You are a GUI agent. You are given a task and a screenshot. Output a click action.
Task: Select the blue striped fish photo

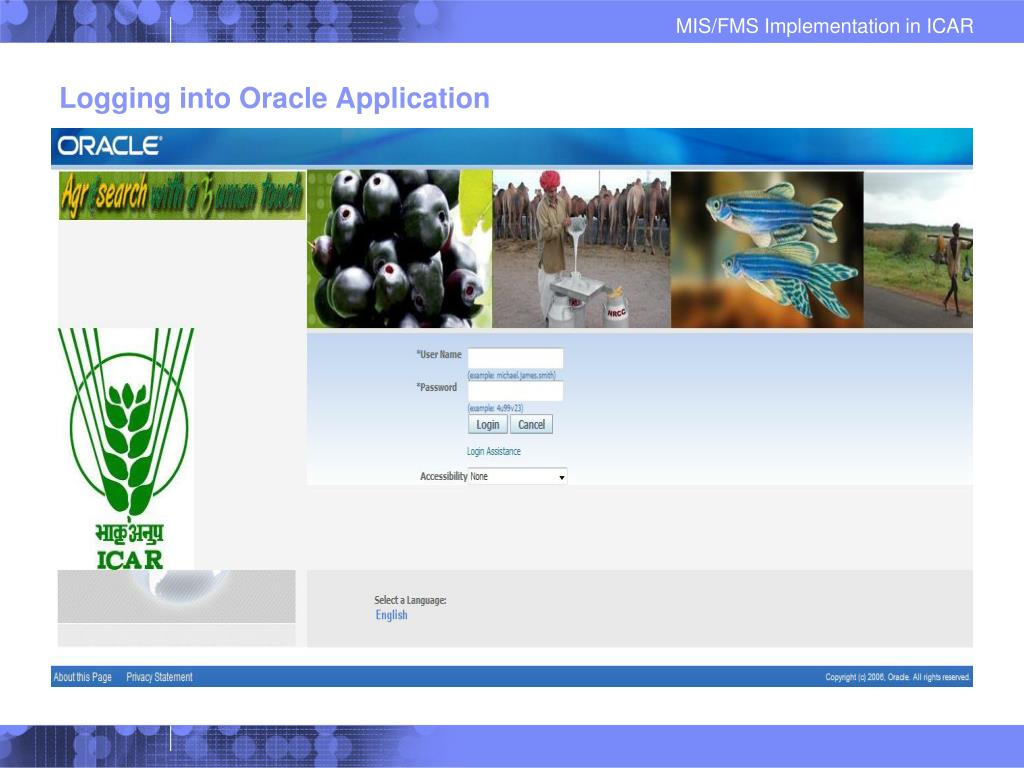[766, 249]
